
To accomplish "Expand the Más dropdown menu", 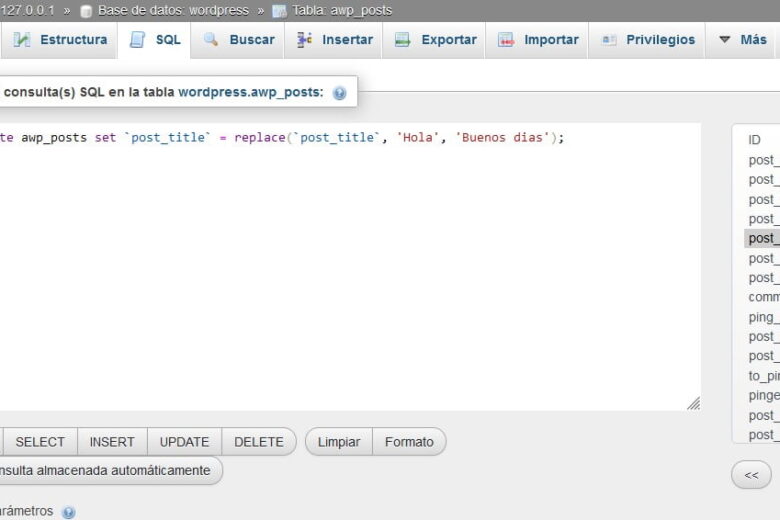I will (x=741, y=40).
